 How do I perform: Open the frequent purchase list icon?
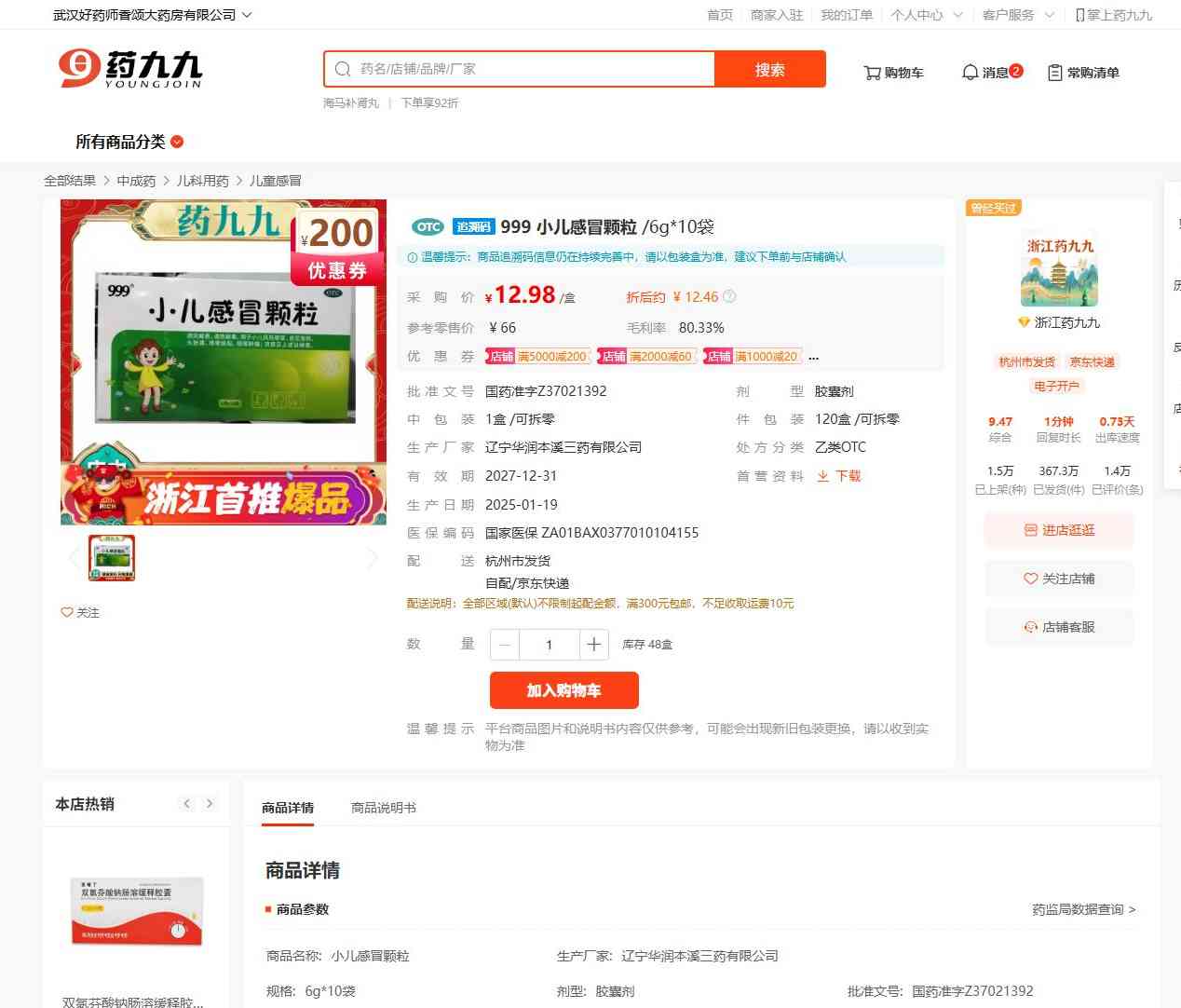(x=1054, y=73)
